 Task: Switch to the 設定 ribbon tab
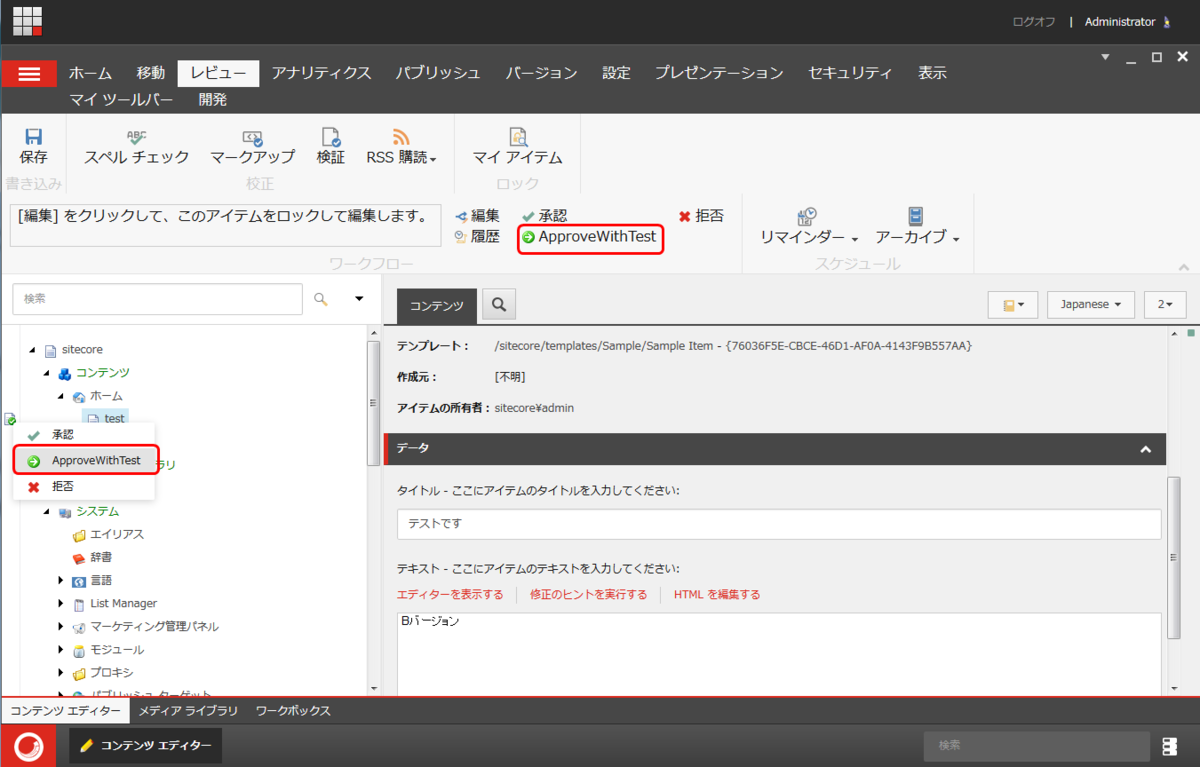tap(616, 73)
